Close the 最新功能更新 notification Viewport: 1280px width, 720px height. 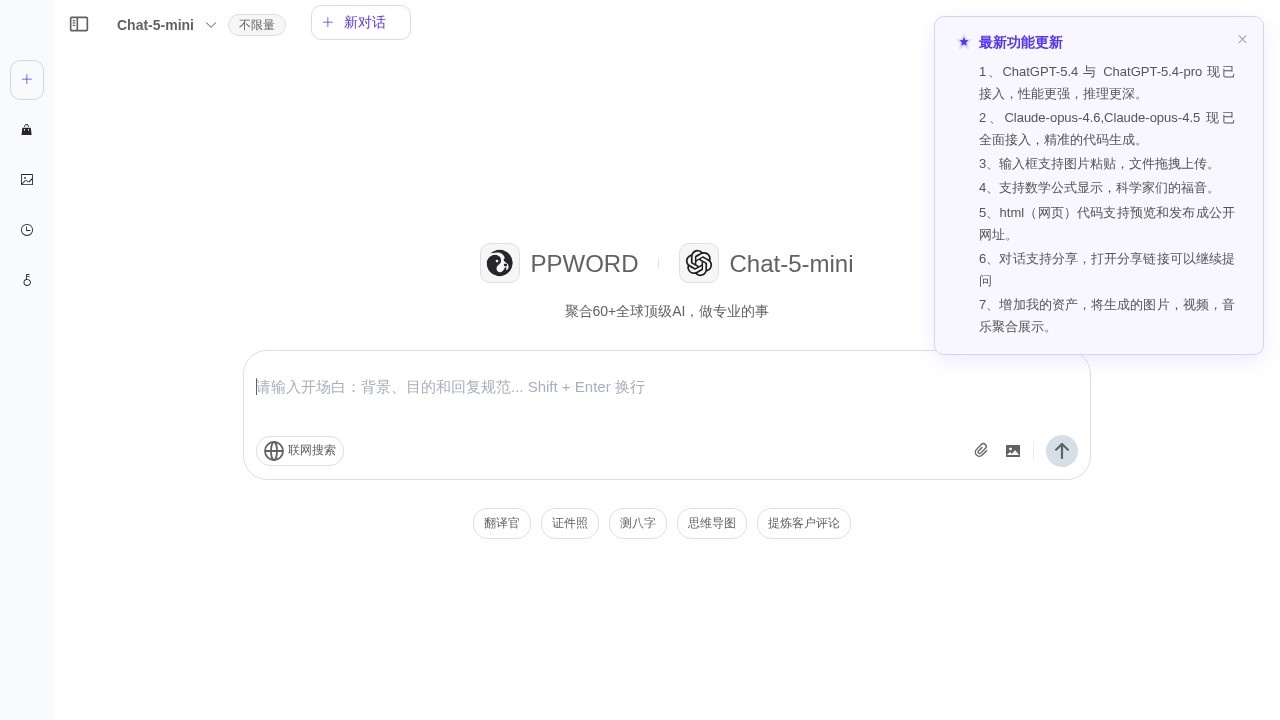click(1242, 40)
